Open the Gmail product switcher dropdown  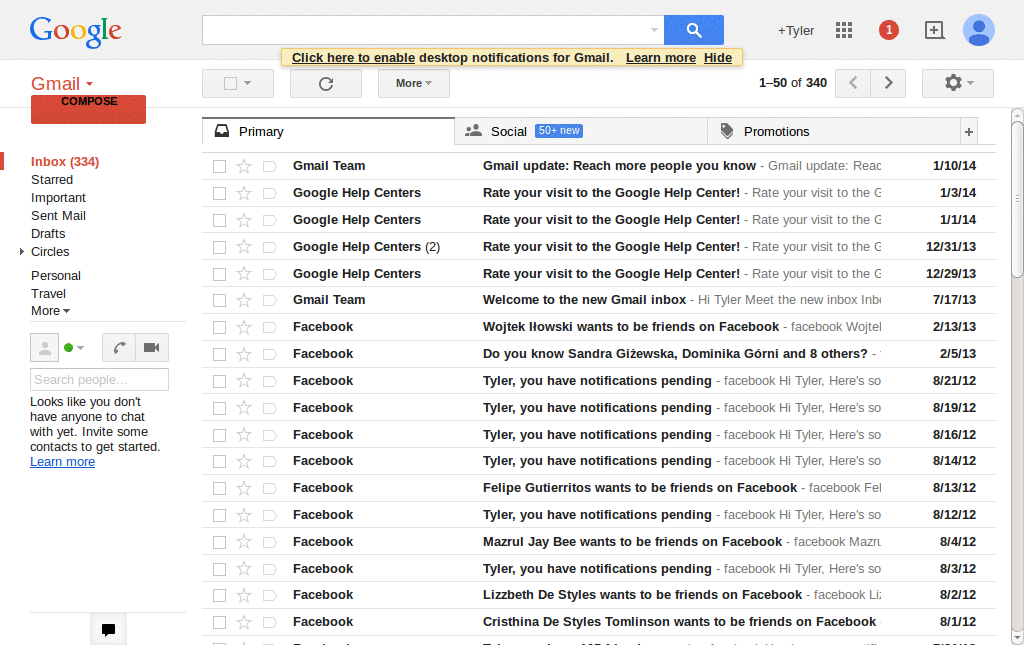[x=62, y=84]
